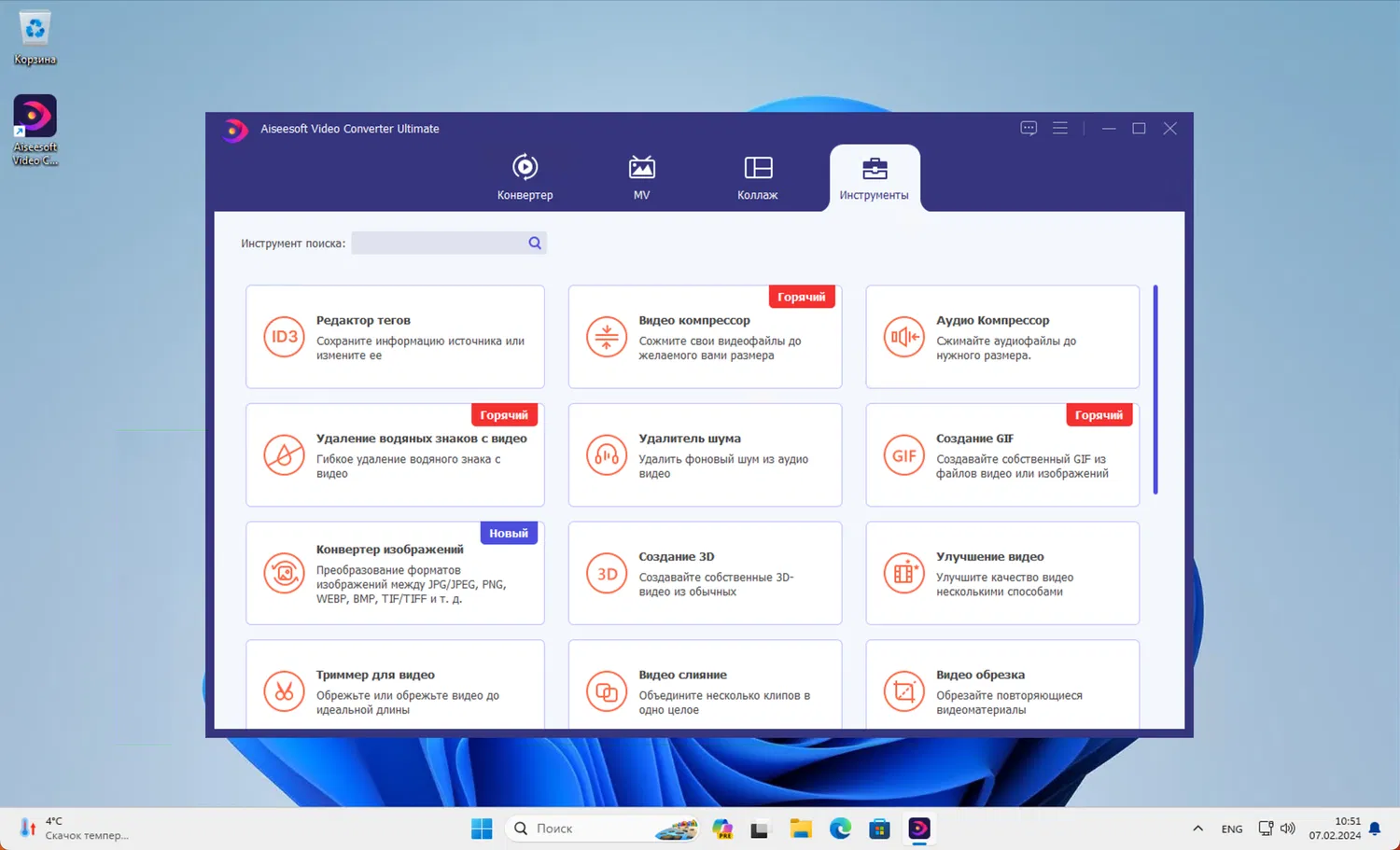Viewport: 1400px width, 850px height.
Task: Click the ENG language indicator
Action: tap(1232, 829)
